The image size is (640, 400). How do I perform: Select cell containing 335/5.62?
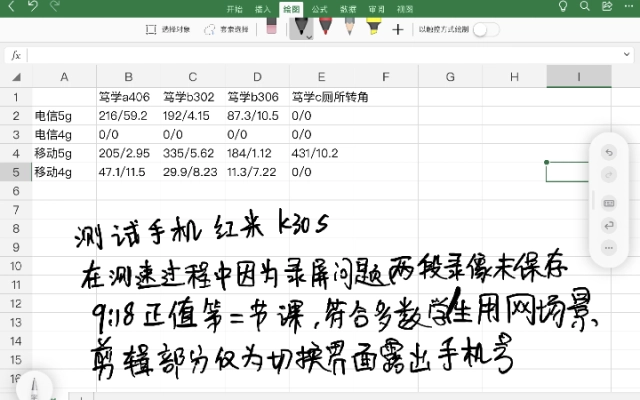coord(193,153)
